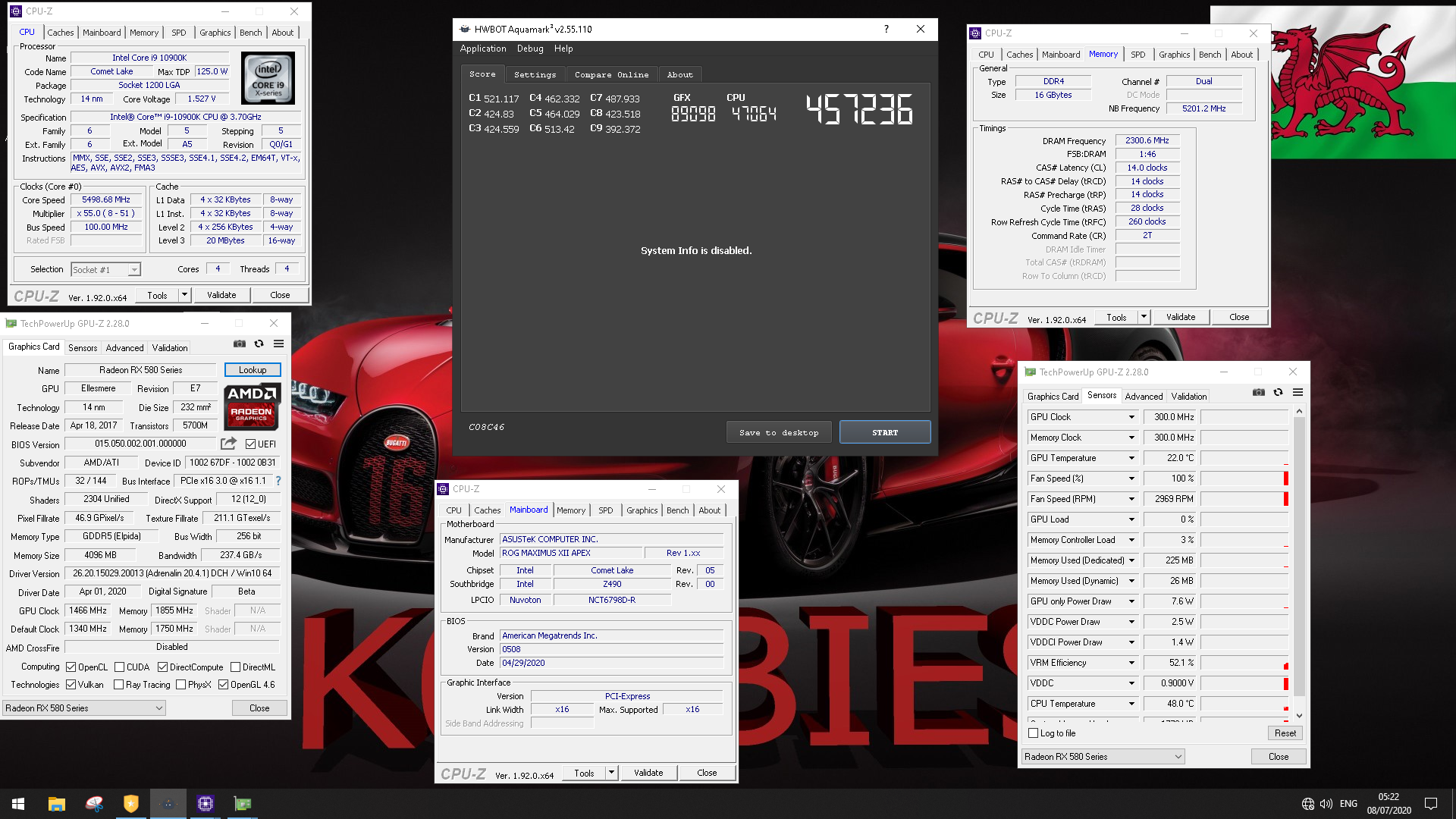1456x819 pixels.
Task: Click the HWBOT Aquamark title bar icon
Action: [x=465, y=29]
